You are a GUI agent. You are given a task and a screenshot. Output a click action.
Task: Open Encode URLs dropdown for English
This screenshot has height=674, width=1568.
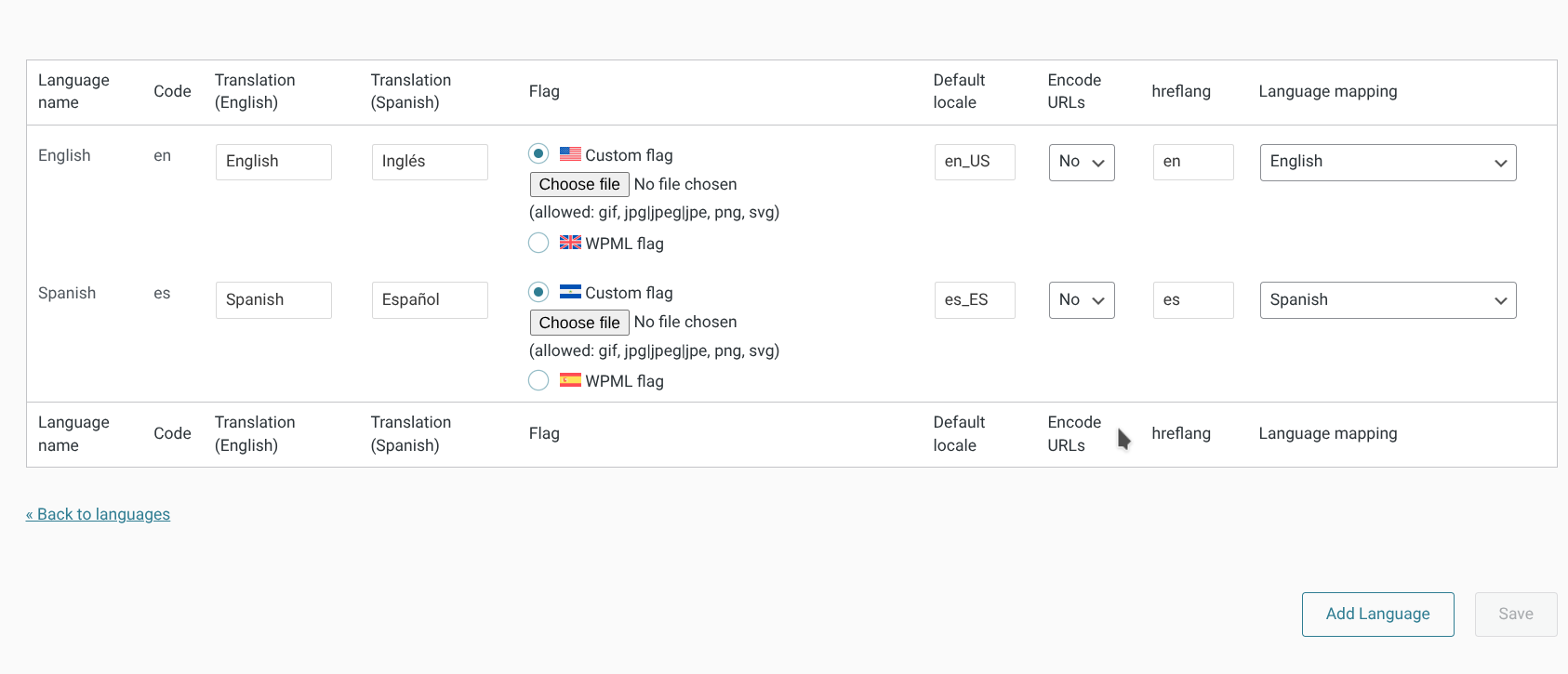click(x=1082, y=162)
